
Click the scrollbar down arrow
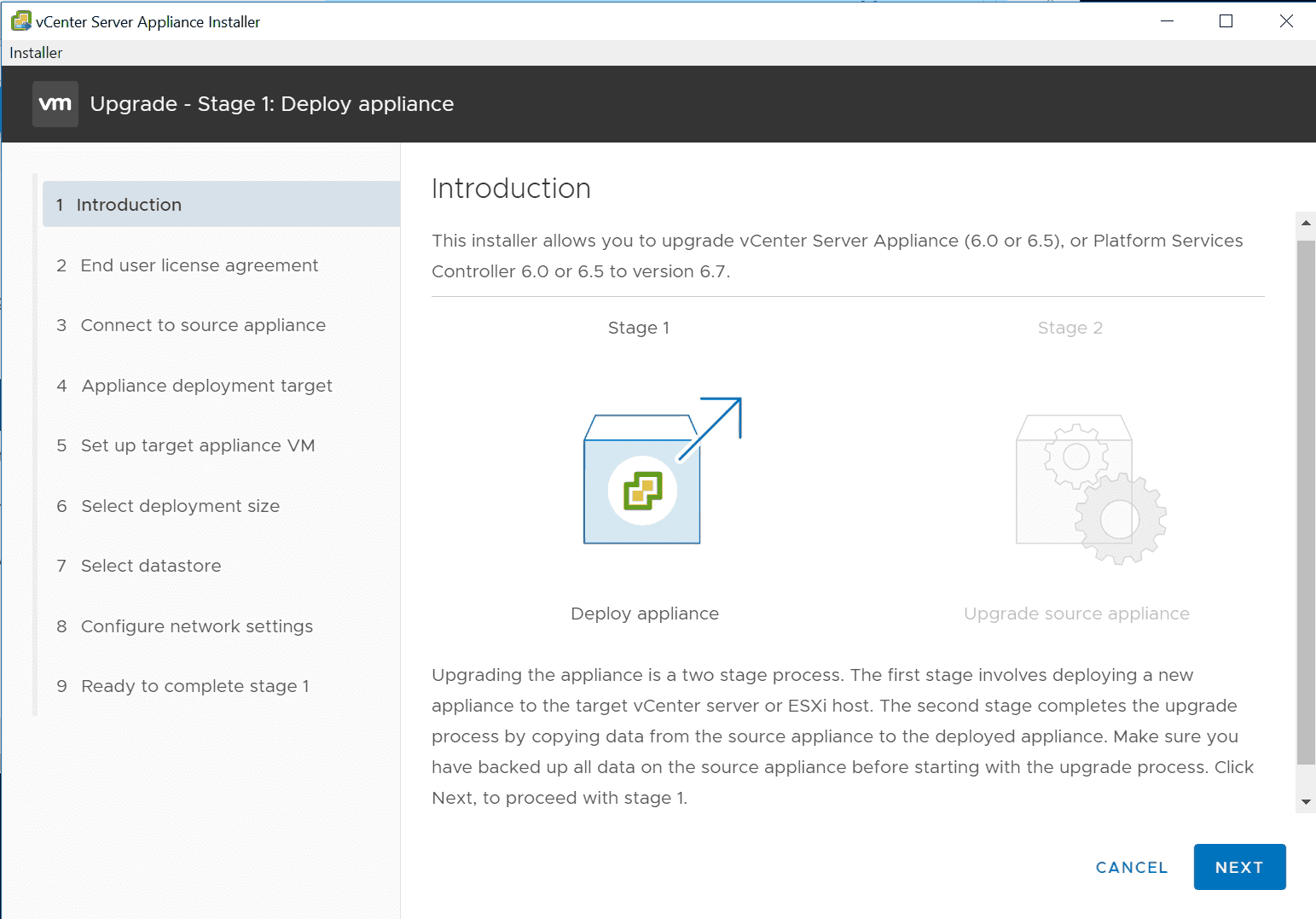[x=1306, y=802]
